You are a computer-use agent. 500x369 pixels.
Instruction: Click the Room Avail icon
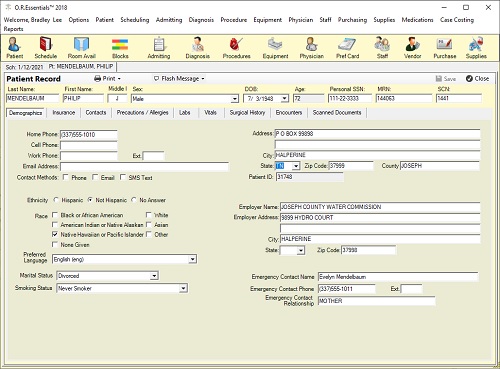[82, 47]
